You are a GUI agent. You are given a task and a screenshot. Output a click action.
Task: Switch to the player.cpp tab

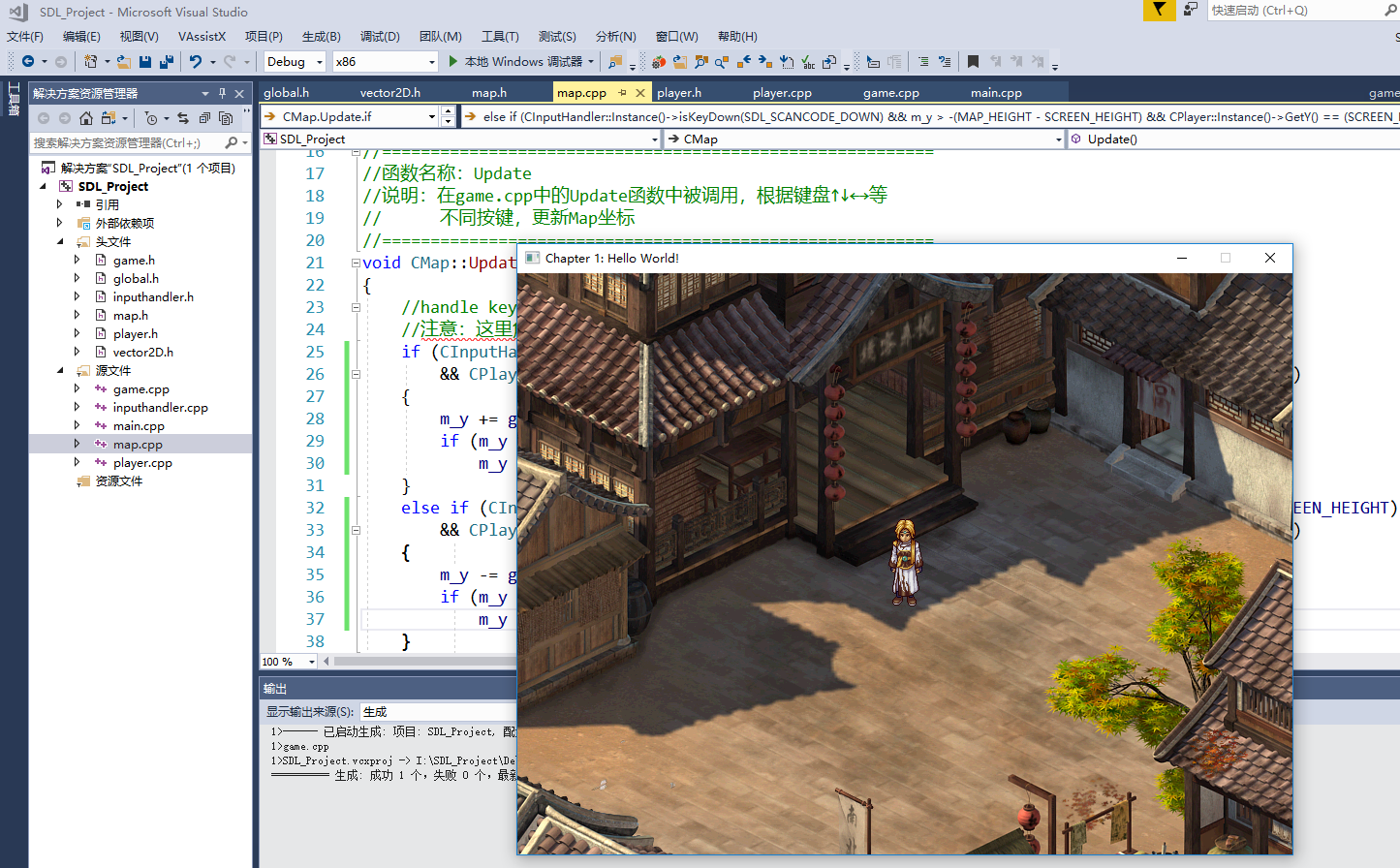coord(782,93)
